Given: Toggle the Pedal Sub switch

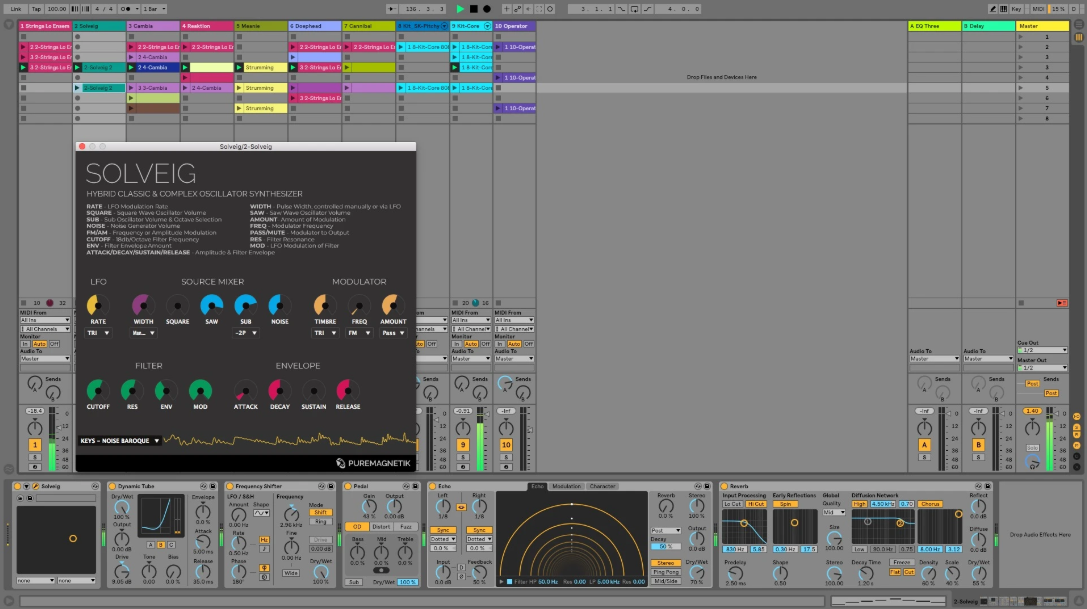Looking at the screenshot, I should [354, 582].
